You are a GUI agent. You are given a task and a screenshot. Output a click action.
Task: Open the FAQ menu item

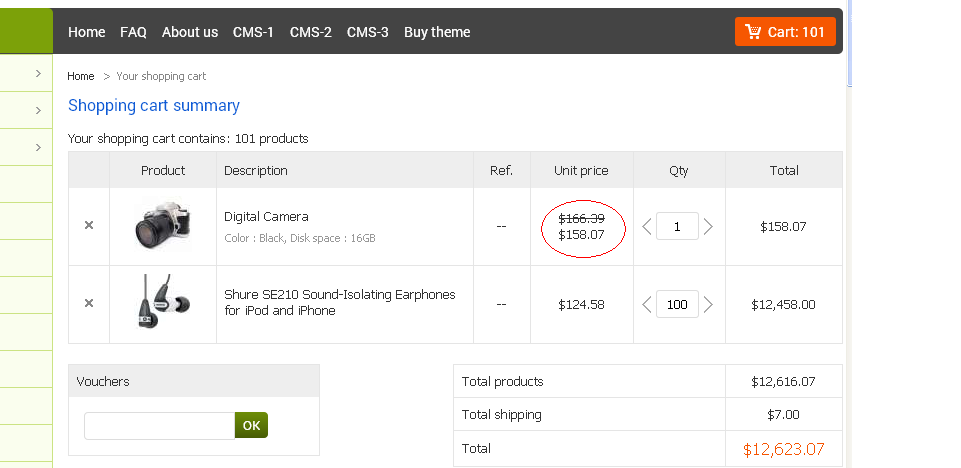pyautogui.click(x=133, y=32)
